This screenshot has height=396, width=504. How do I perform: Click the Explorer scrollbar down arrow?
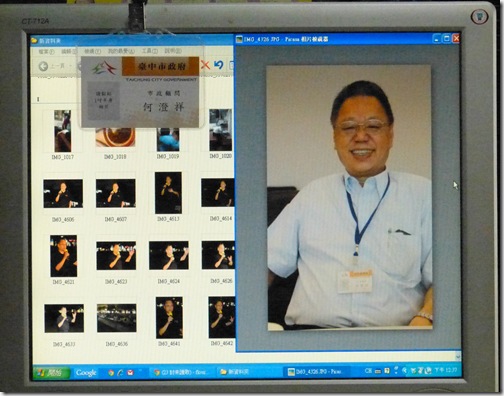[x=458, y=356]
